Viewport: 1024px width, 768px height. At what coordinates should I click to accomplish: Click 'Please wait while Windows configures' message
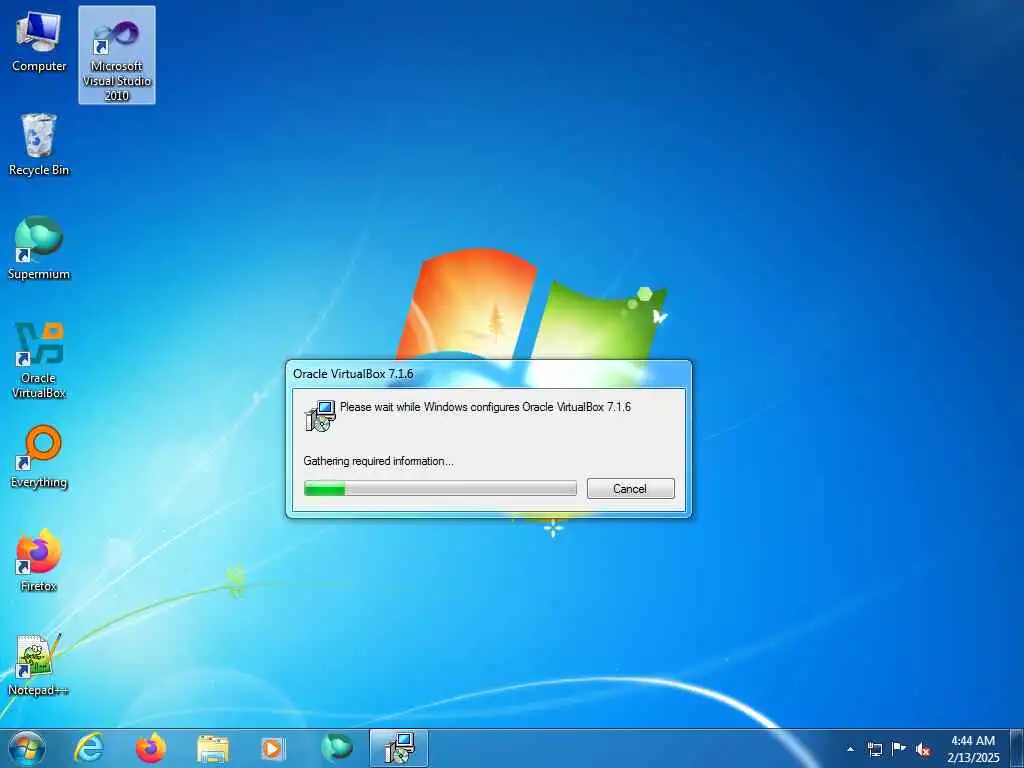click(x=485, y=407)
